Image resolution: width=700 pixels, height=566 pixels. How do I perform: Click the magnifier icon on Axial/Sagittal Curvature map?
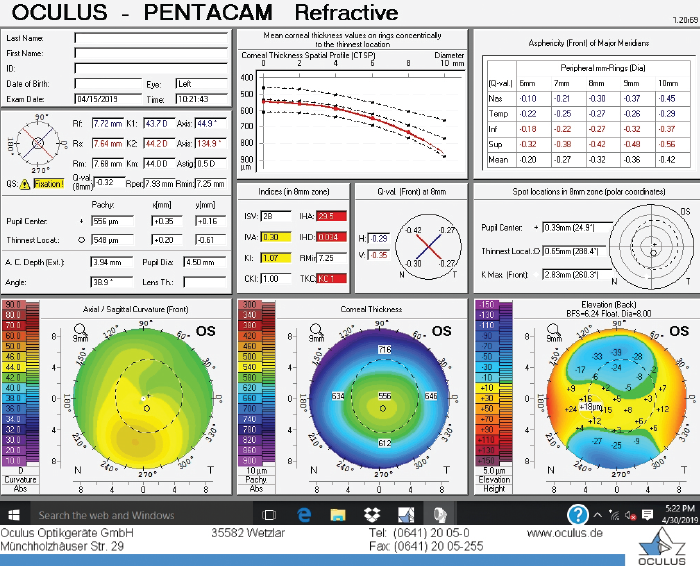(80, 330)
